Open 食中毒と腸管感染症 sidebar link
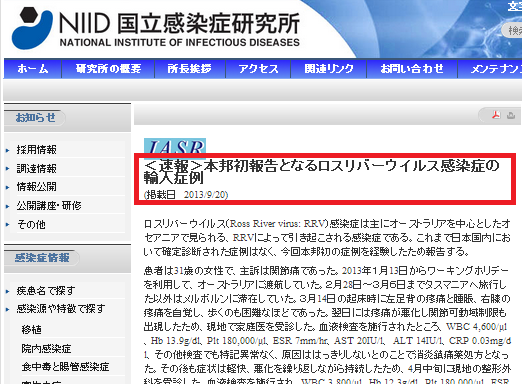This screenshot has height=384, width=522. point(65,367)
